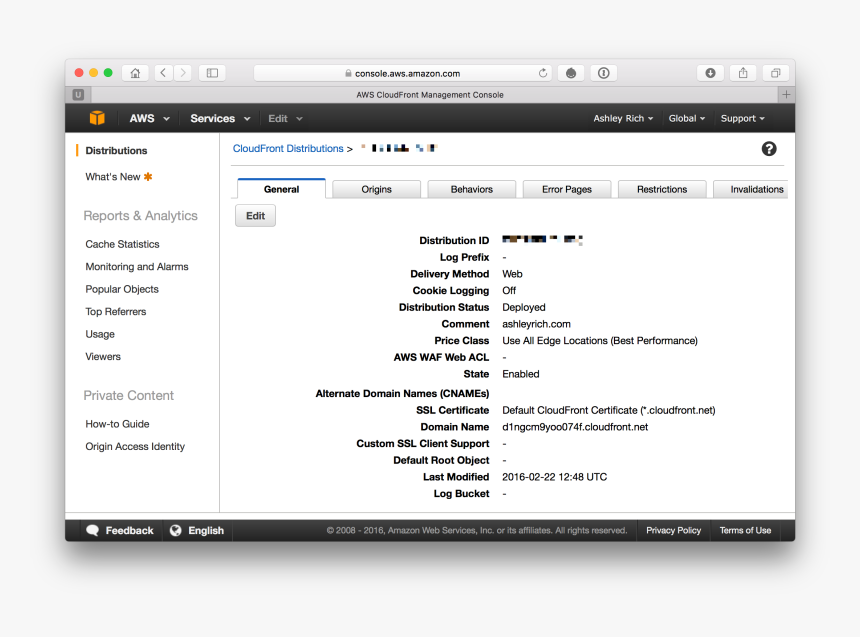The image size is (860, 637).
Task: Click the Price Class value text
Action: pyautogui.click(x=600, y=341)
